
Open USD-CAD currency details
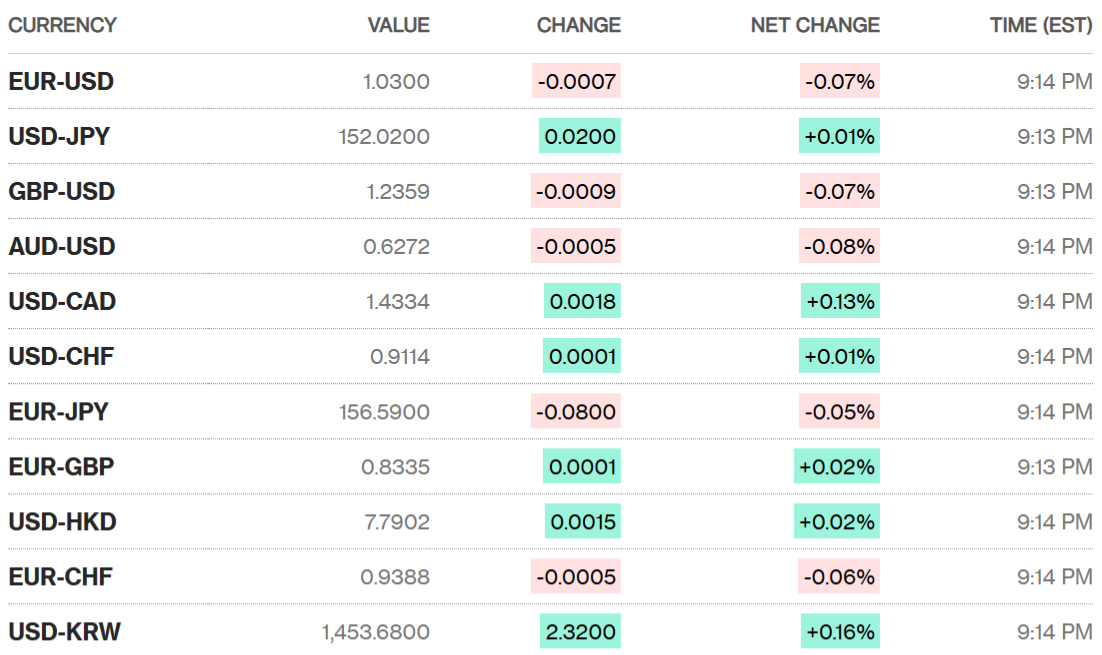(x=62, y=301)
